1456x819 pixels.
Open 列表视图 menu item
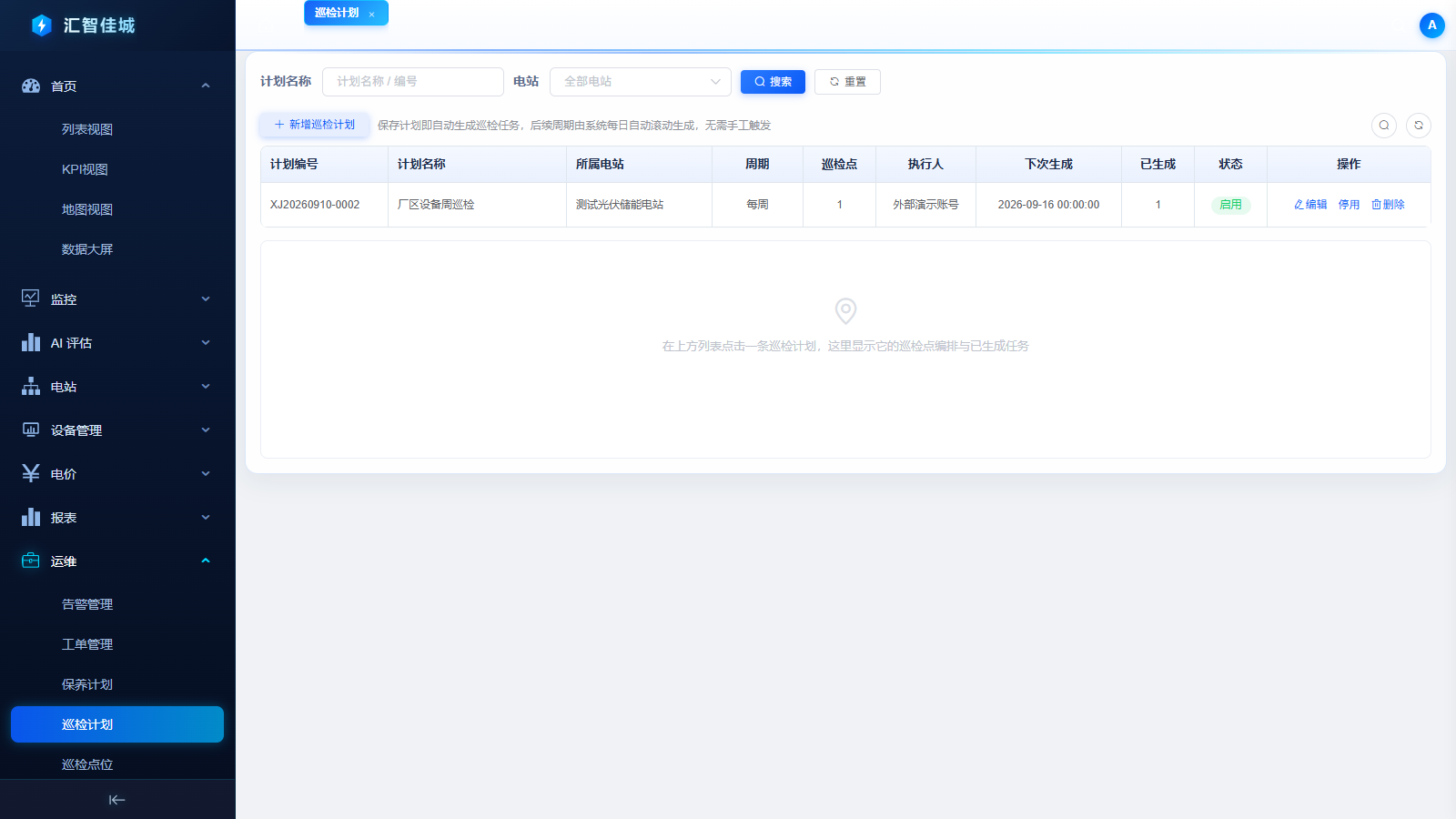pos(87,129)
